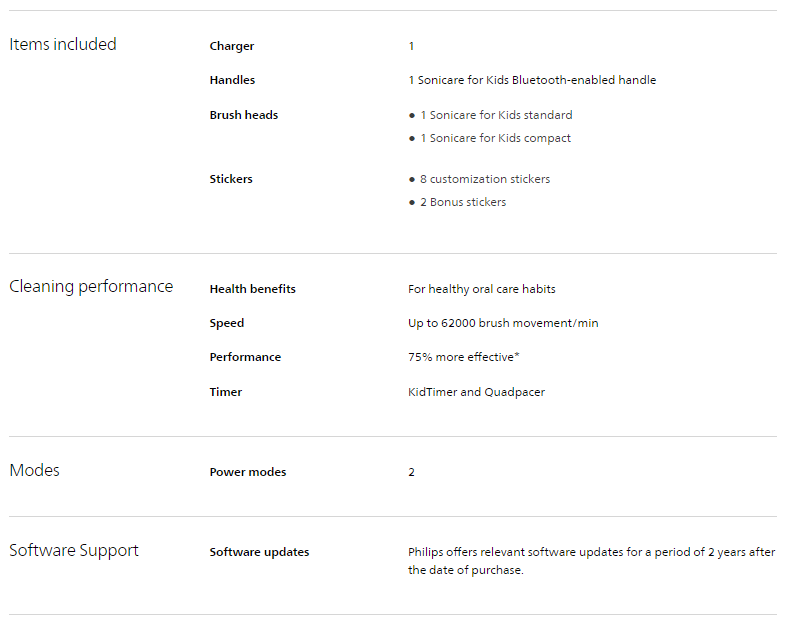Screen dimensions: 788x627
Task: Click the Stickers specification label
Action: coord(231,179)
